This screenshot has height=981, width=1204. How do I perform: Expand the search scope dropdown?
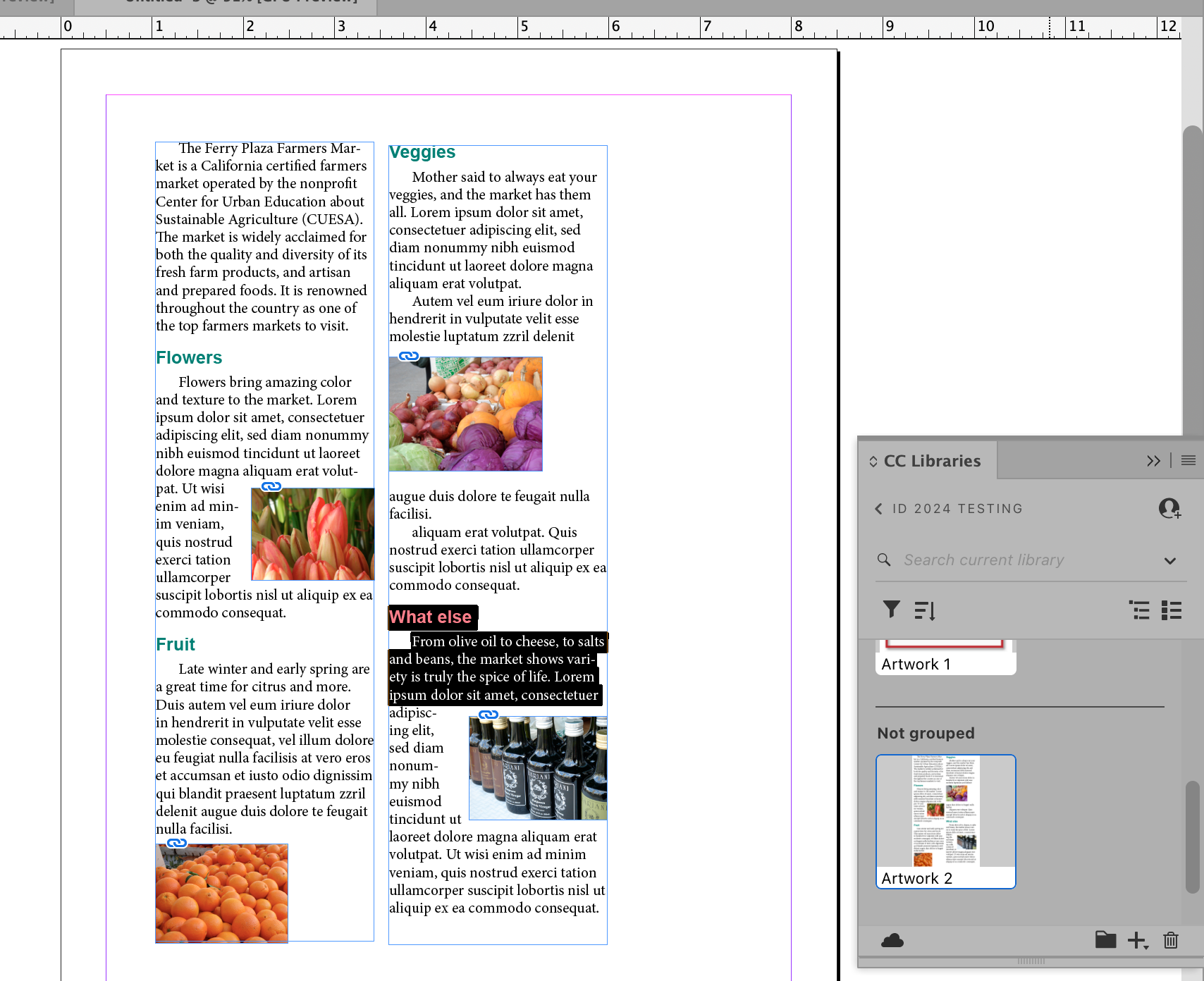pyautogui.click(x=1170, y=561)
